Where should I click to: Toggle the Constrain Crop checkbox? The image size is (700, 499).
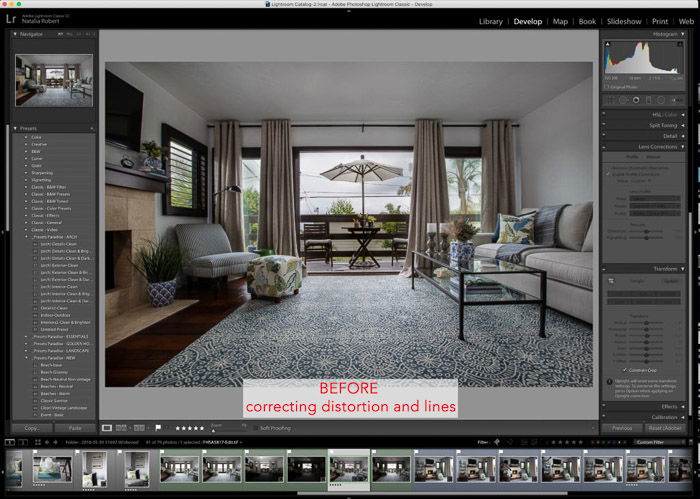(625, 370)
